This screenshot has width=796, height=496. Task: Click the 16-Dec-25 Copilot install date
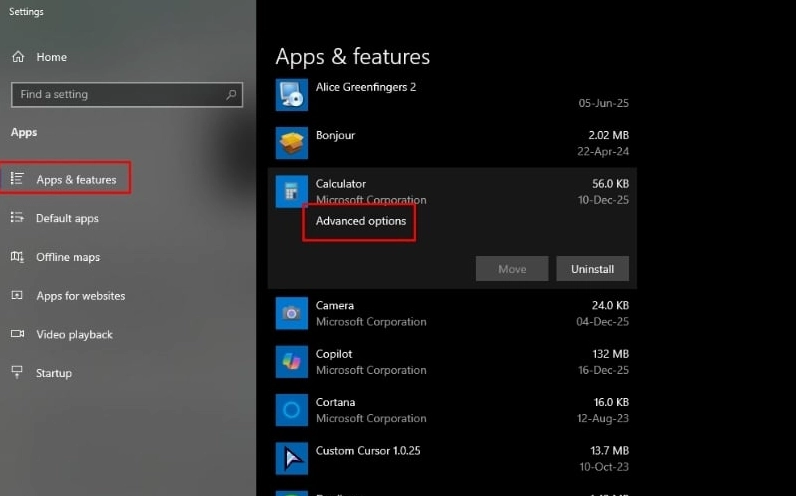pyautogui.click(x=603, y=370)
